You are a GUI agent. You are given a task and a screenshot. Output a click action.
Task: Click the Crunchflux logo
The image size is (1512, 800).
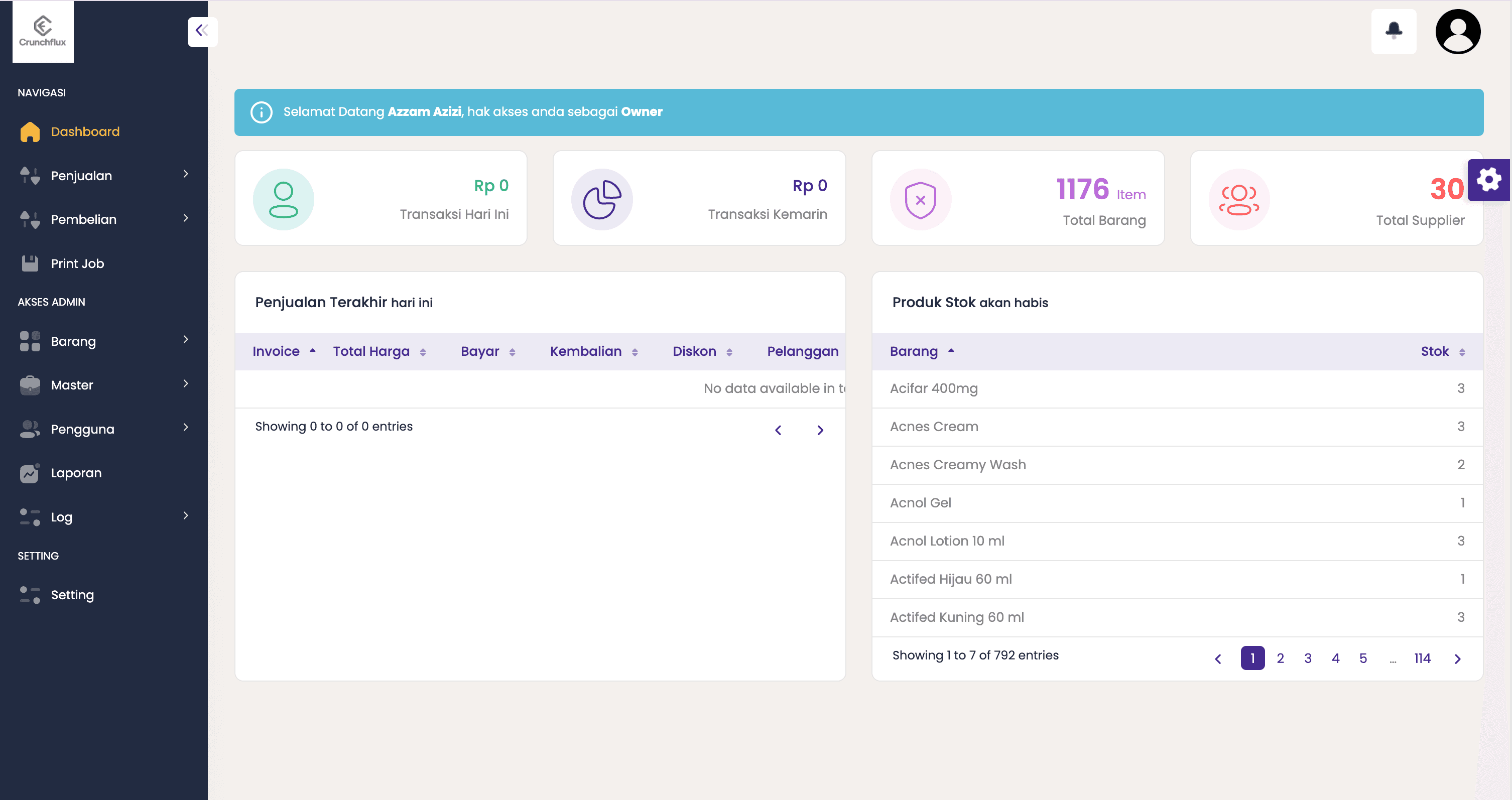click(x=43, y=32)
